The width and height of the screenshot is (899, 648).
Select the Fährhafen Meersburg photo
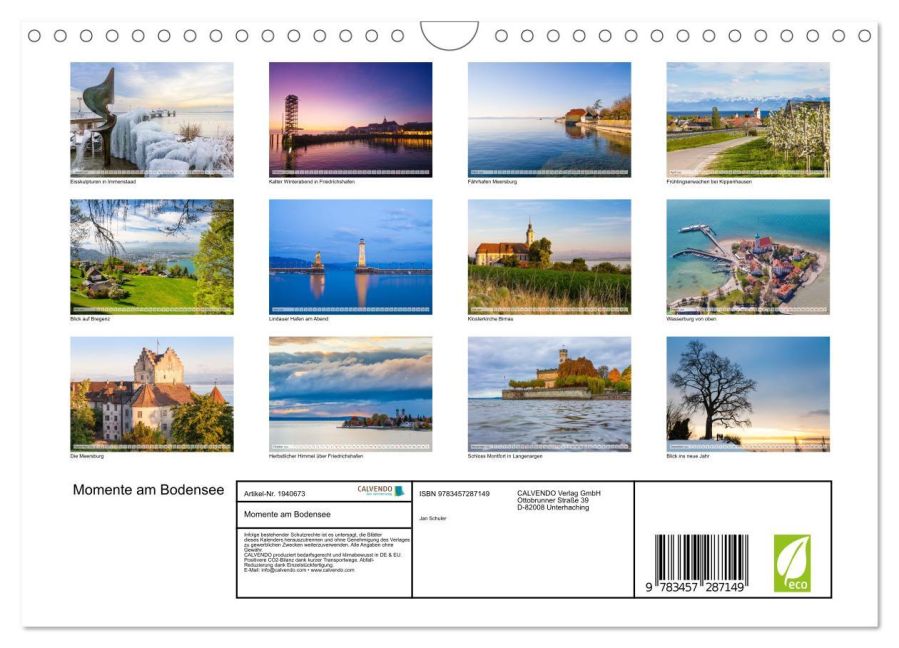[x=549, y=119]
